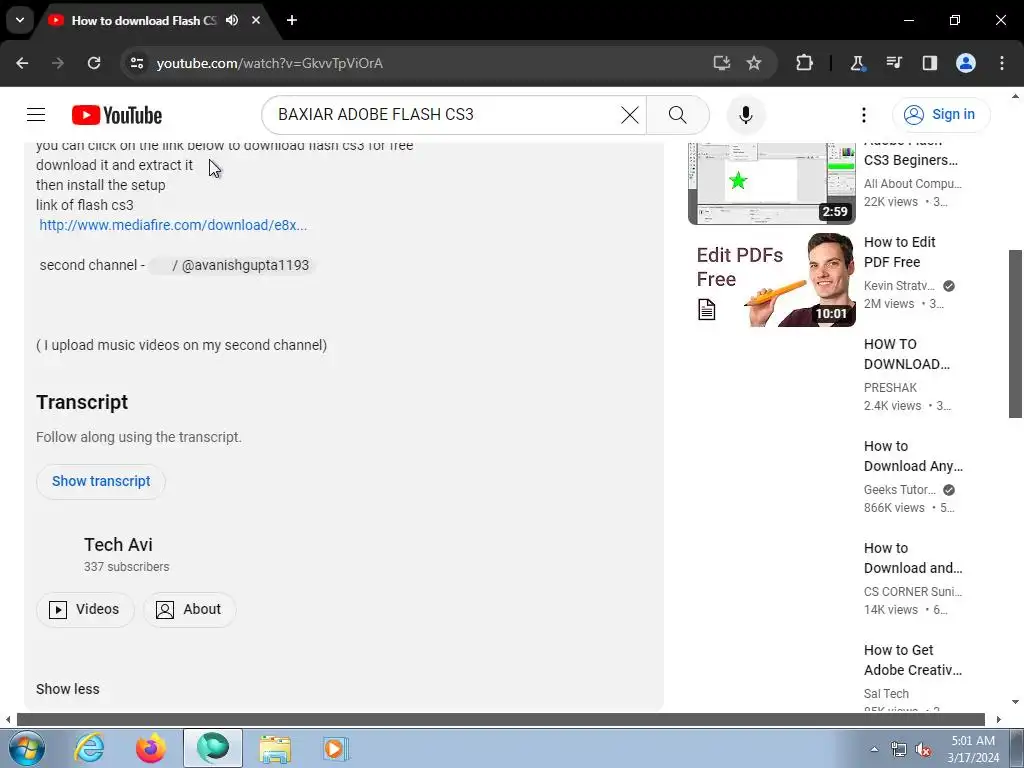Mute the tab's audio speaker icon

232,20
